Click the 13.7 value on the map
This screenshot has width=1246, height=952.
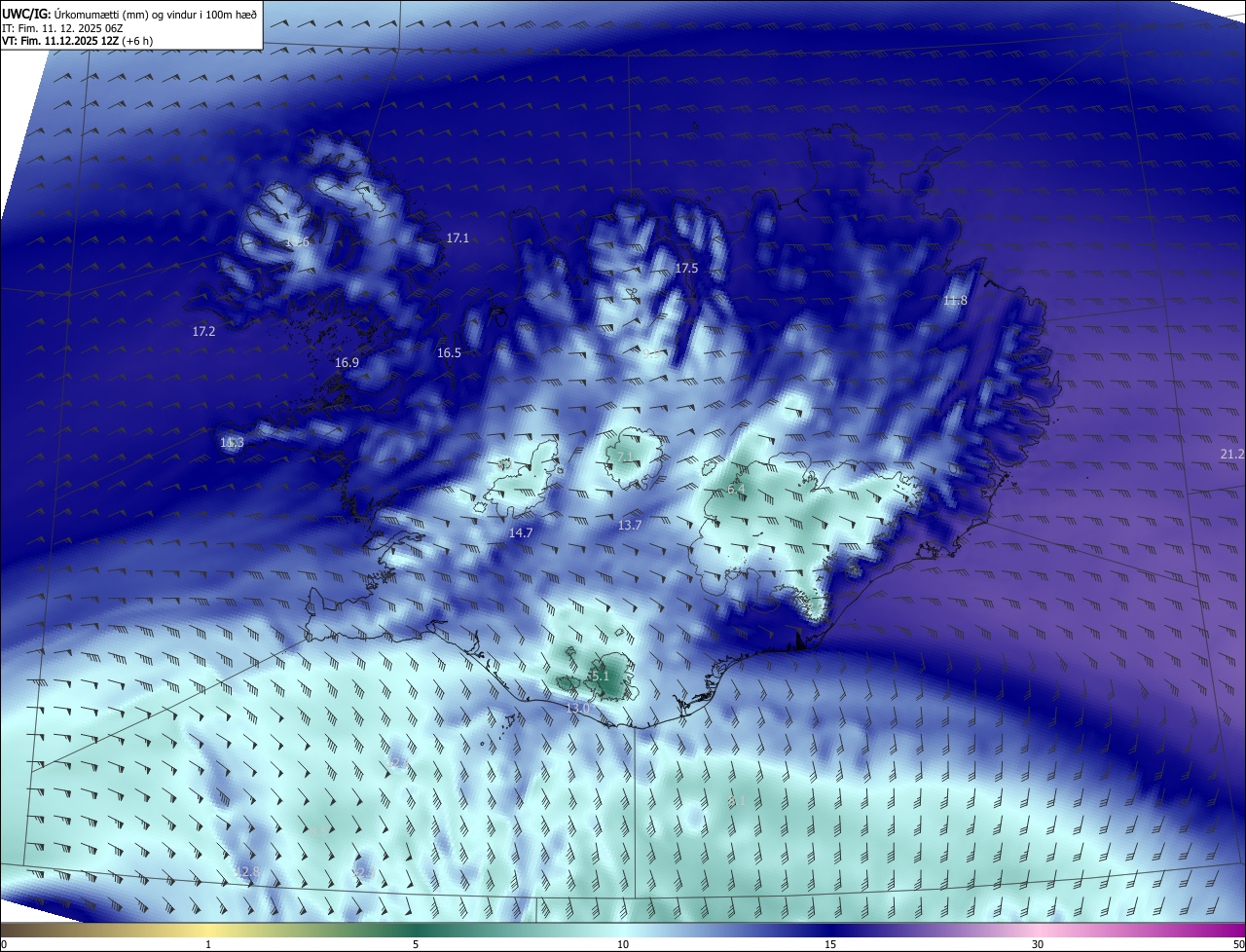pos(630,525)
